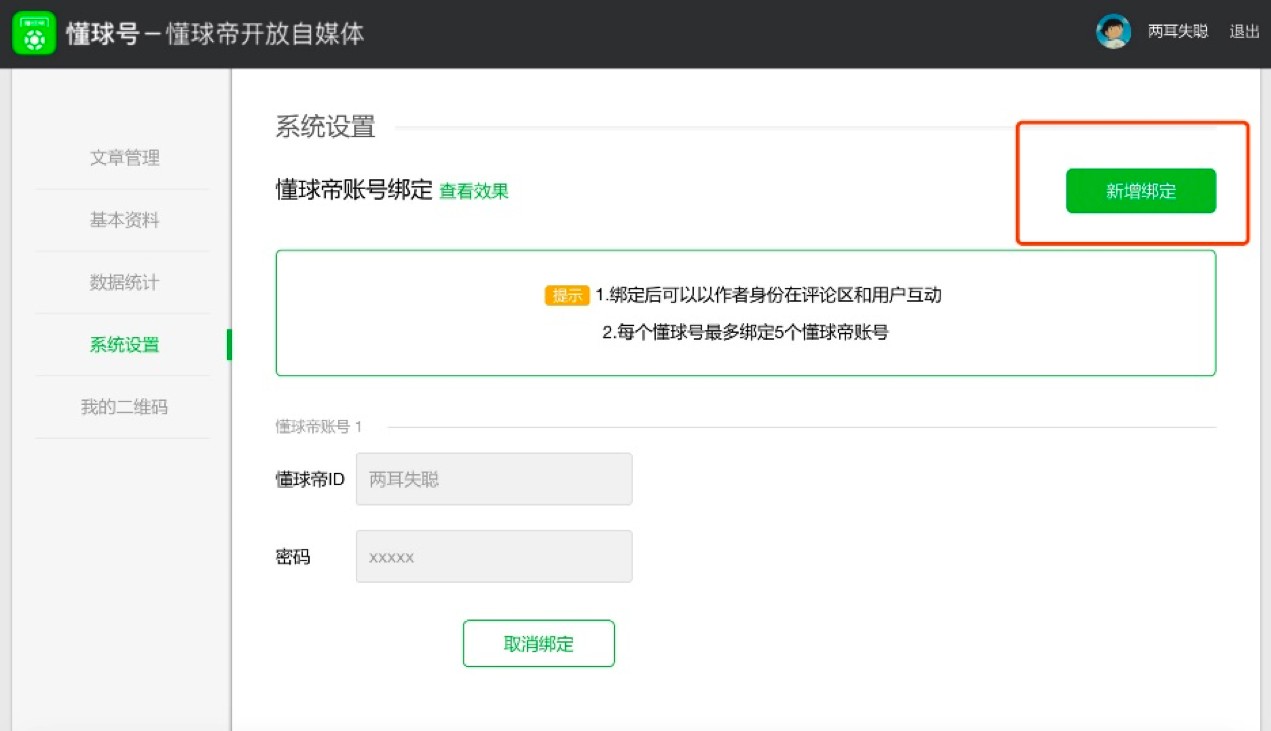
Task: Open 文章管理 in the sidebar
Action: tap(124, 158)
